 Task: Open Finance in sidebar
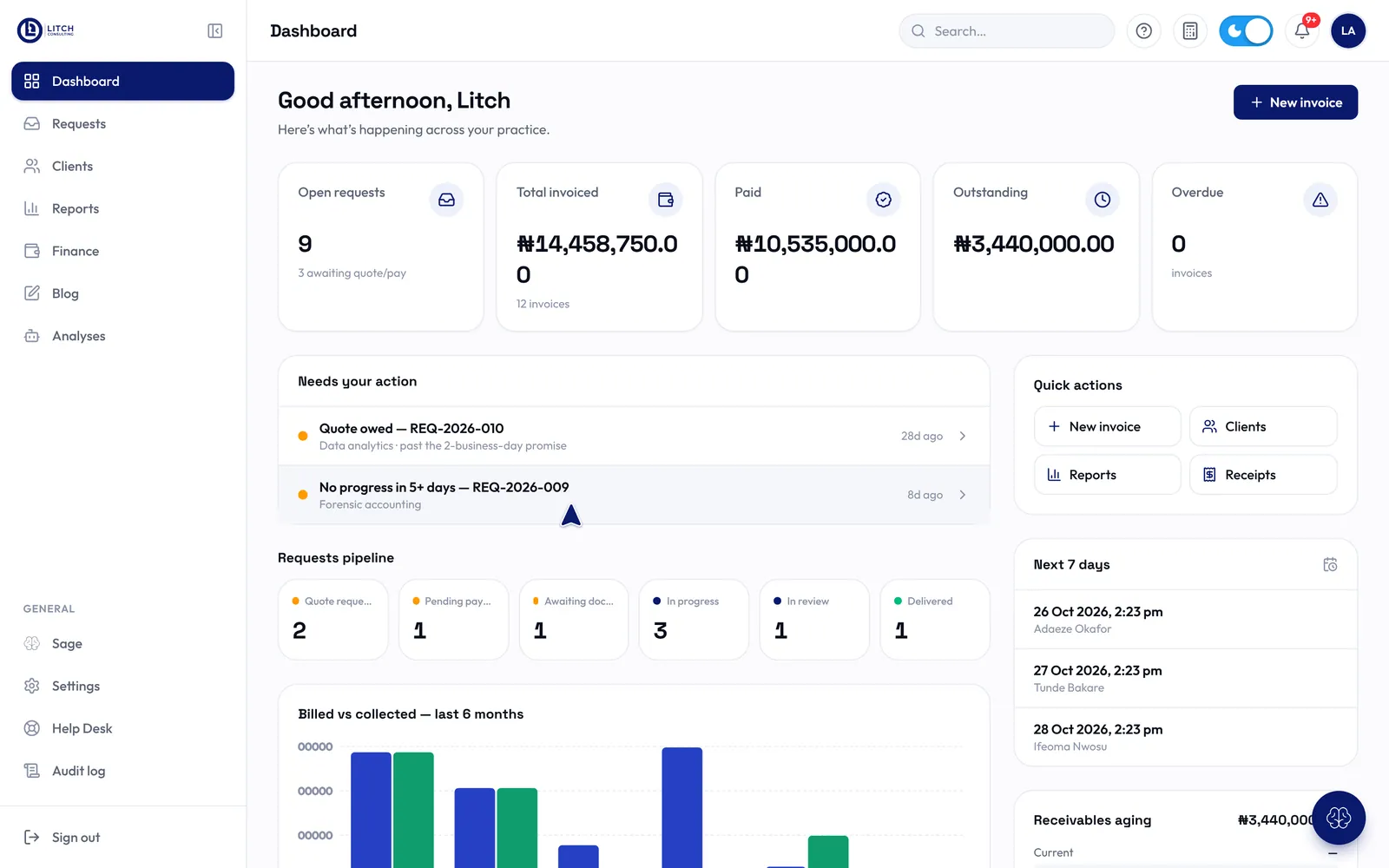(122, 251)
